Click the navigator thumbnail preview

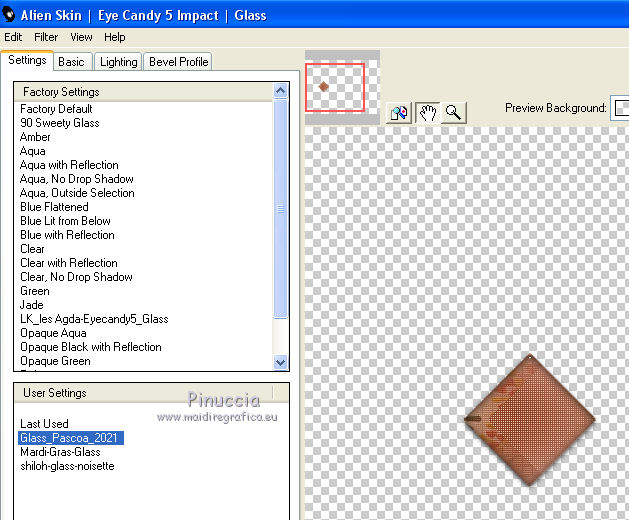(342, 87)
